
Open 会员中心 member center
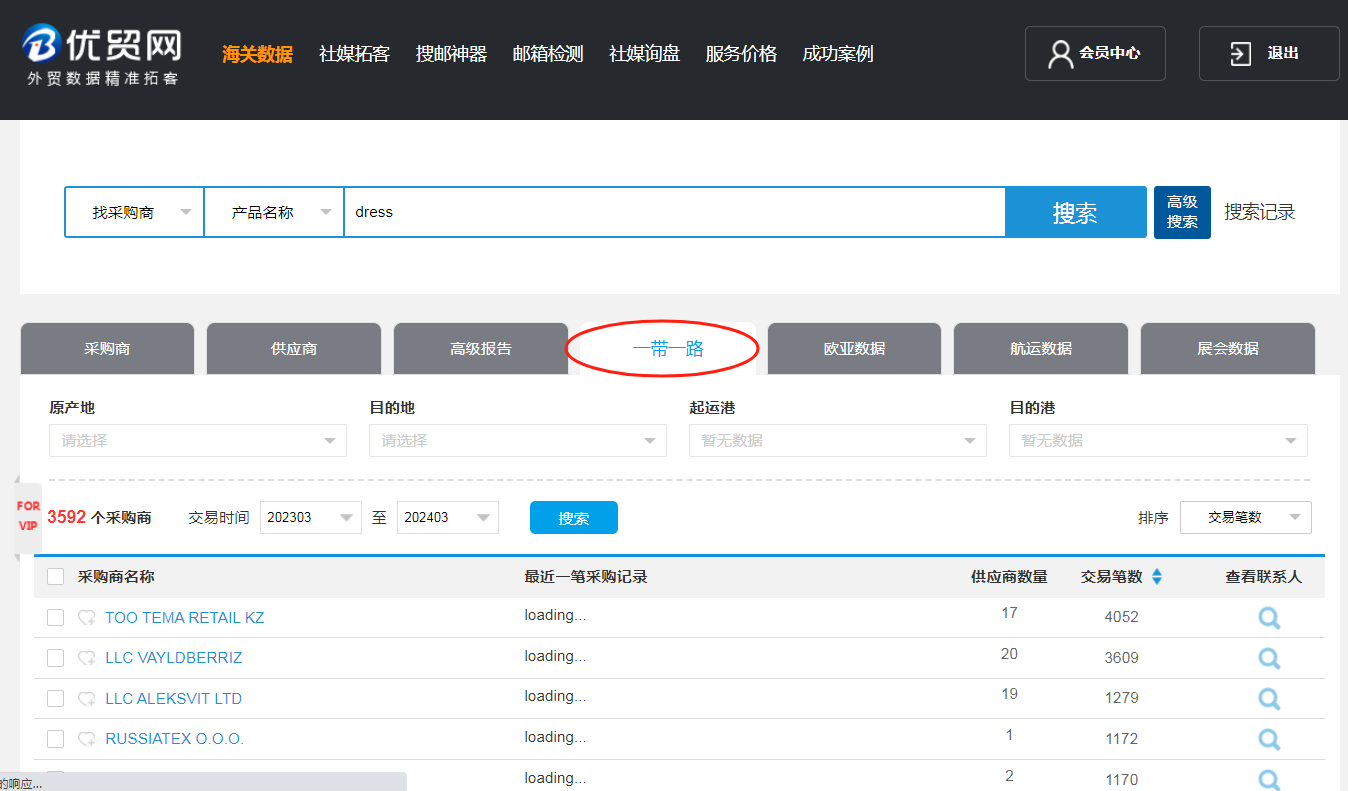(x=1095, y=54)
